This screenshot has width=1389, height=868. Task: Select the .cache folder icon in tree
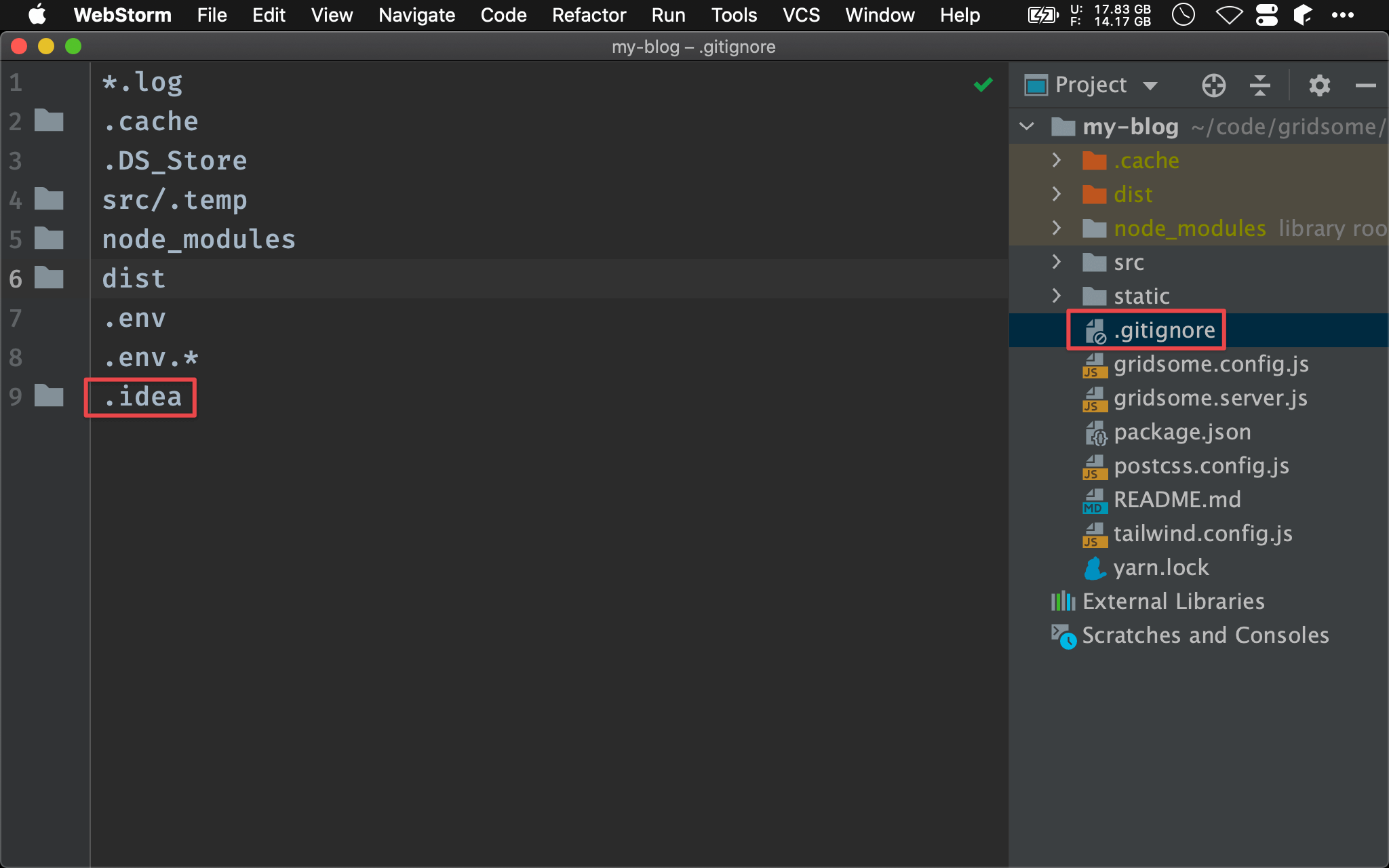pyautogui.click(x=1094, y=161)
